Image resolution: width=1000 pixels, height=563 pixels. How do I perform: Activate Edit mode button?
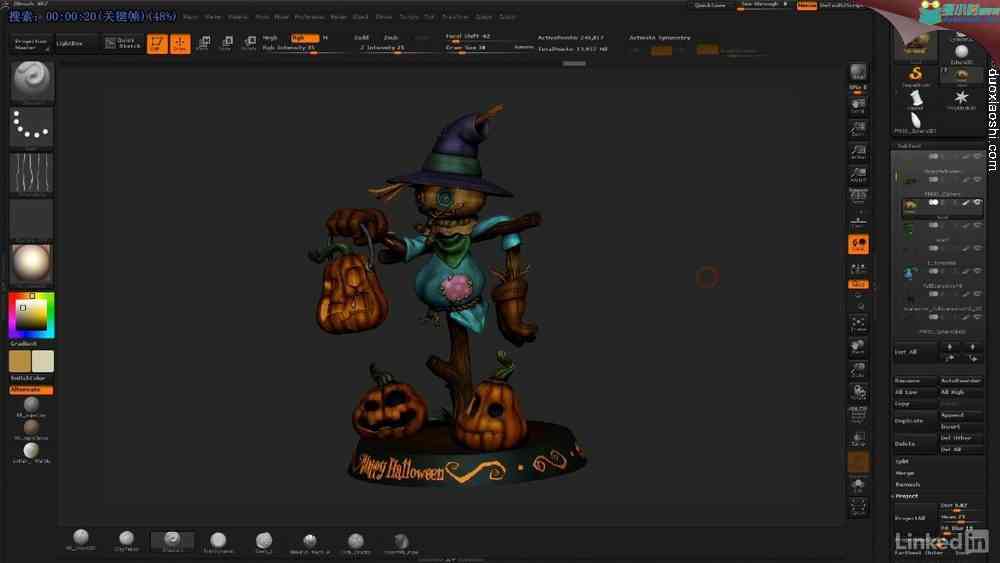click(x=157, y=43)
